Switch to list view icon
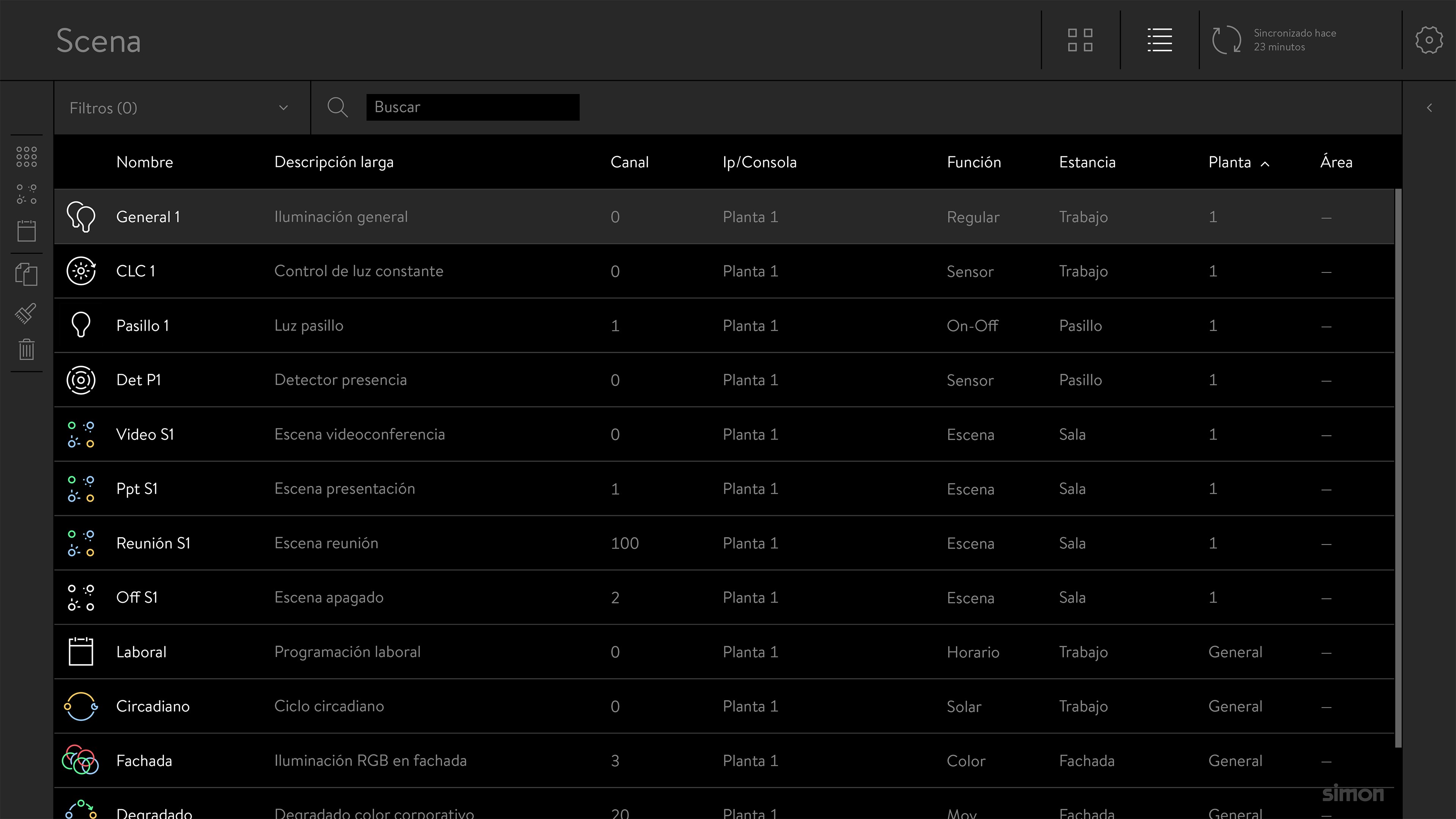Image resolution: width=1456 pixels, height=819 pixels. (1159, 40)
